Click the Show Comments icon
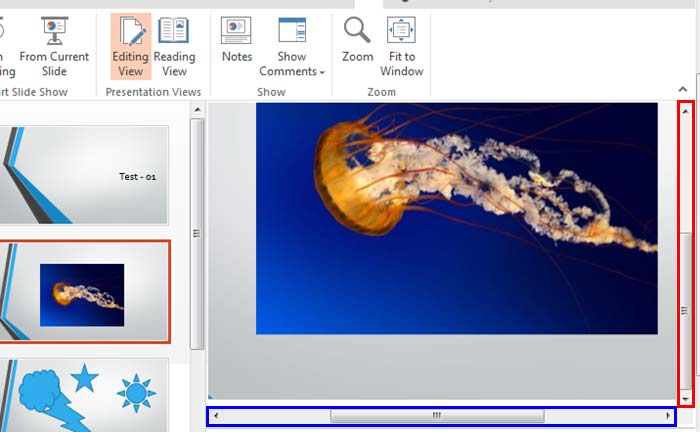The width and height of the screenshot is (700, 432). coord(292,30)
